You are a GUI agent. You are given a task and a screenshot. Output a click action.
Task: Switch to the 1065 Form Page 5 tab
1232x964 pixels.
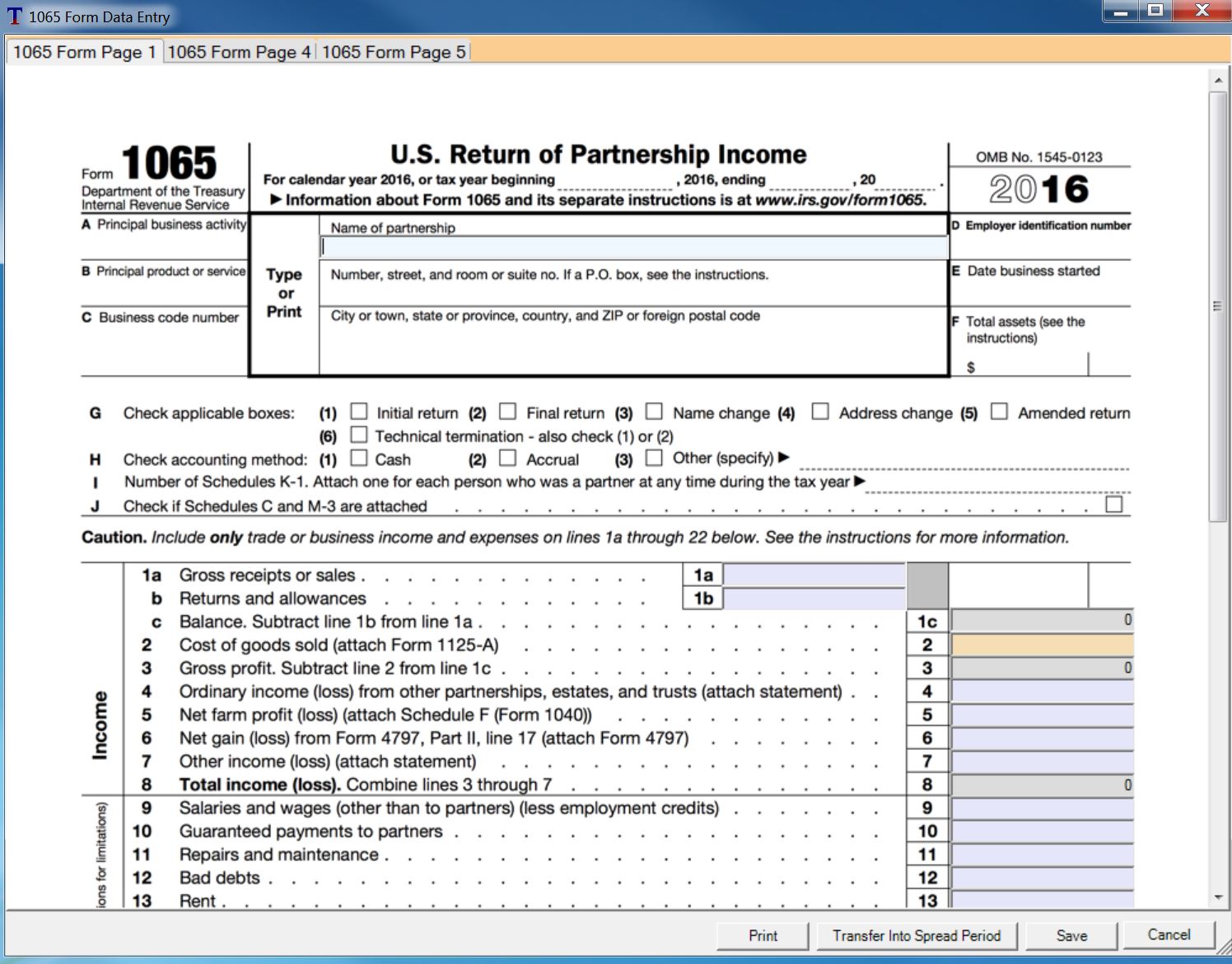pyautogui.click(x=394, y=52)
